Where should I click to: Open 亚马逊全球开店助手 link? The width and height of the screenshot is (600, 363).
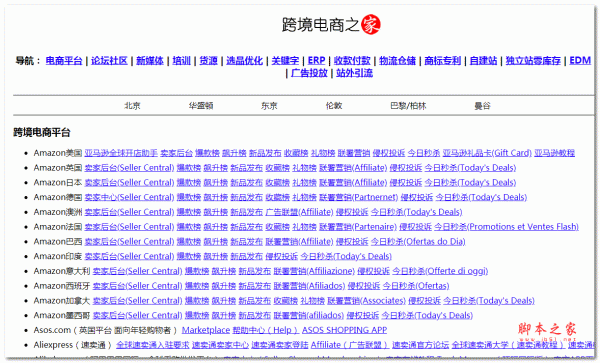121,153
